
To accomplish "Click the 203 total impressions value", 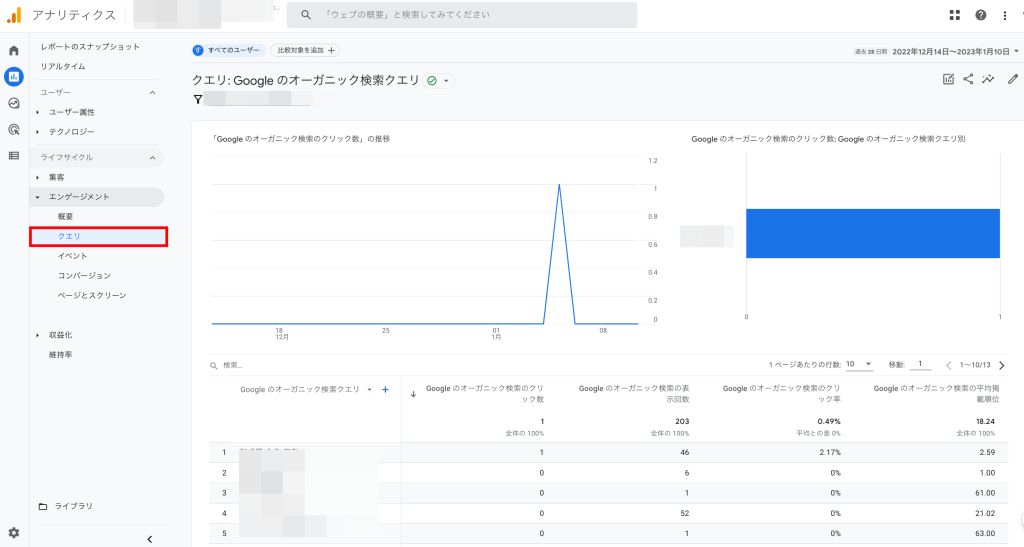I will [x=682, y=422].
